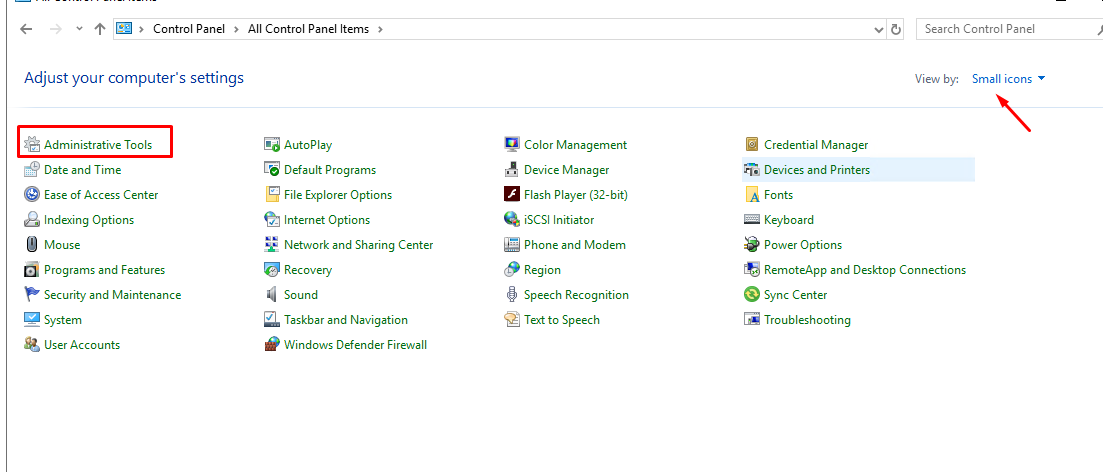Open the Network and Sharing Center link
Viewport: 1103px width, 472px height.
pyautogui.click(x=359, y=245)
